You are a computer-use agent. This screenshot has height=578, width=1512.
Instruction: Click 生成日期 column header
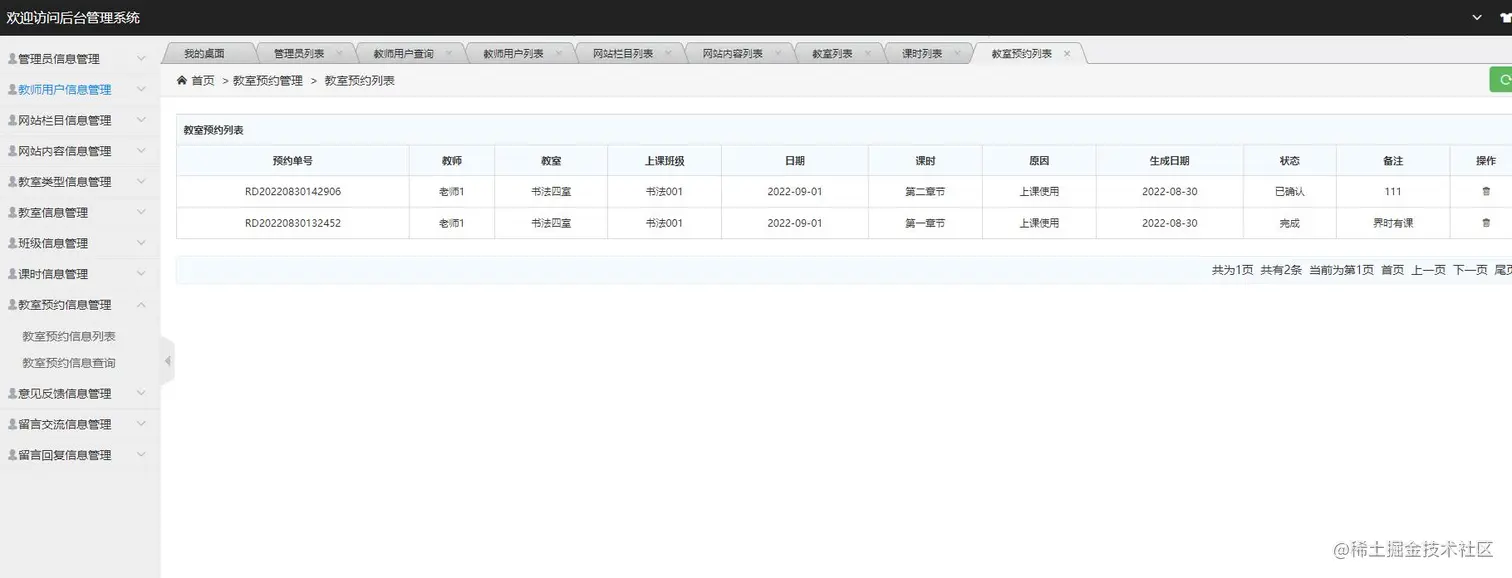pyautogui.click(x=1169, y=160)
